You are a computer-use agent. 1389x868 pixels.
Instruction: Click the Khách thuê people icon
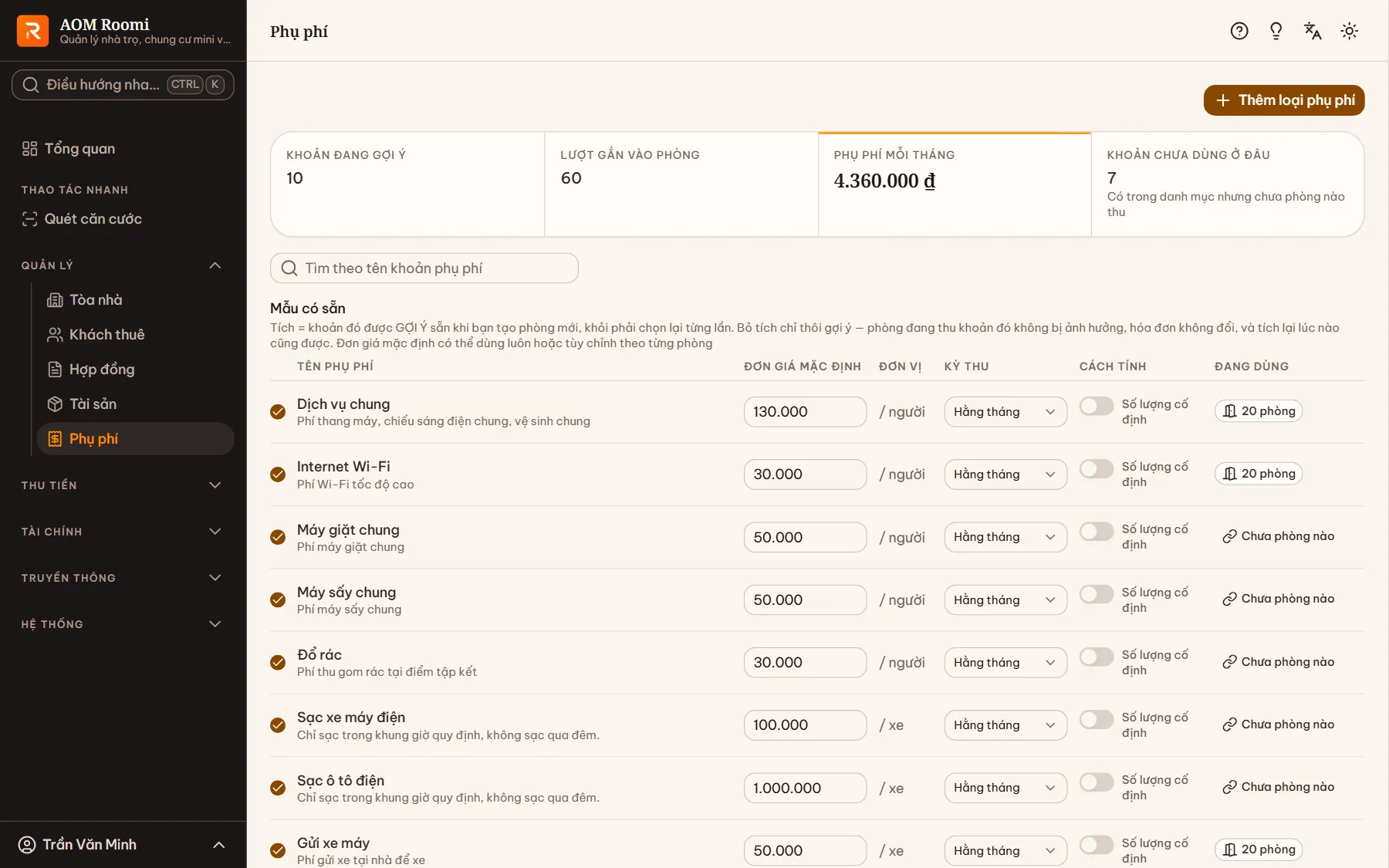click(55, 335)
